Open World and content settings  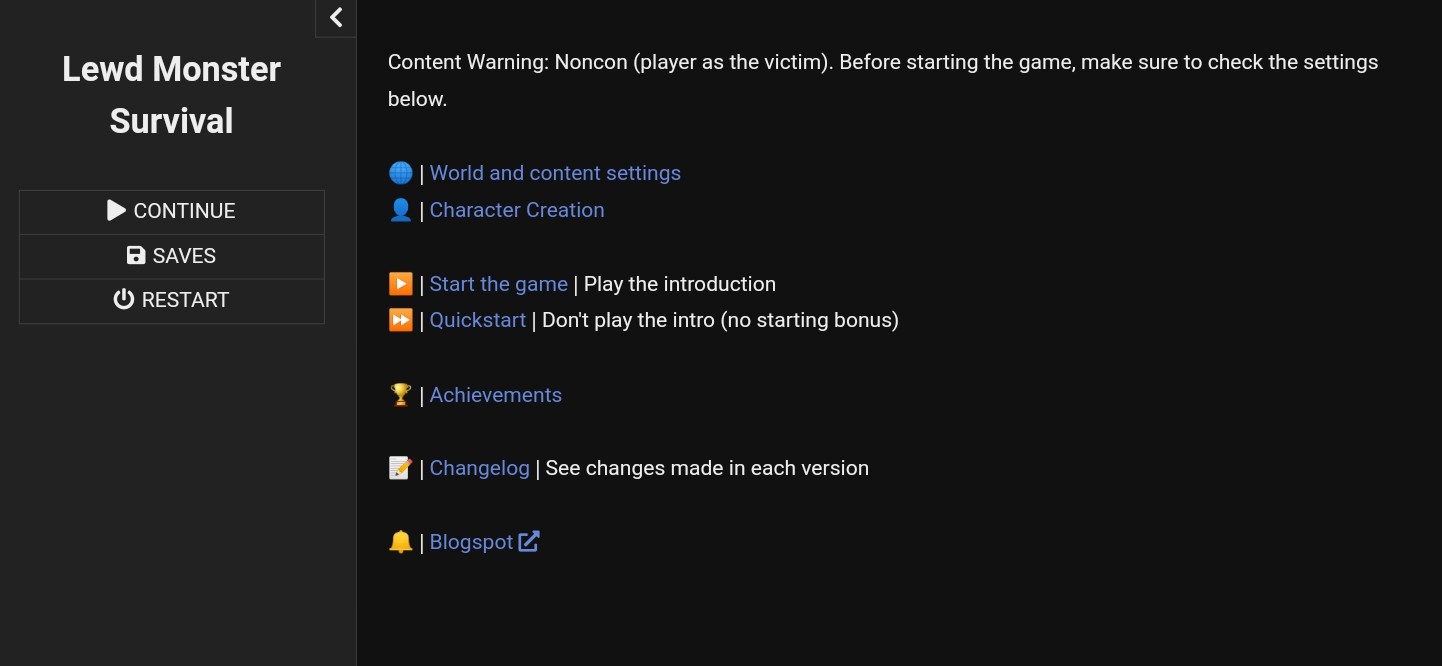coord(555,173)
